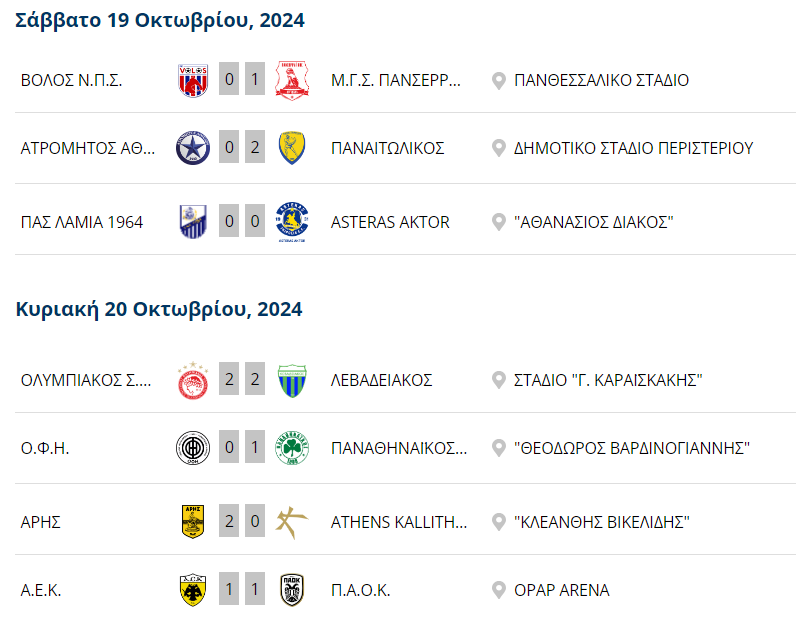Click the Volos N.P.S. team crest

coord(193,80)
